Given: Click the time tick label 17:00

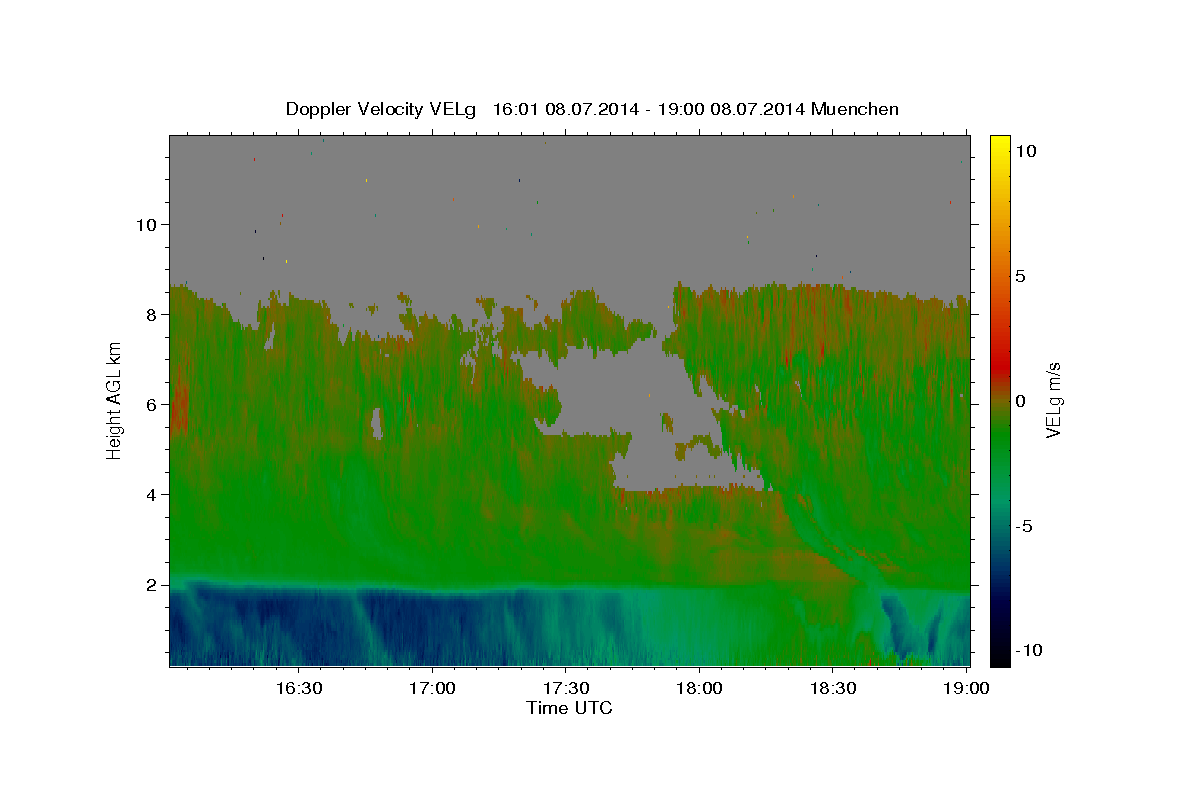Looking at the screenshot, I should (432, 689).
